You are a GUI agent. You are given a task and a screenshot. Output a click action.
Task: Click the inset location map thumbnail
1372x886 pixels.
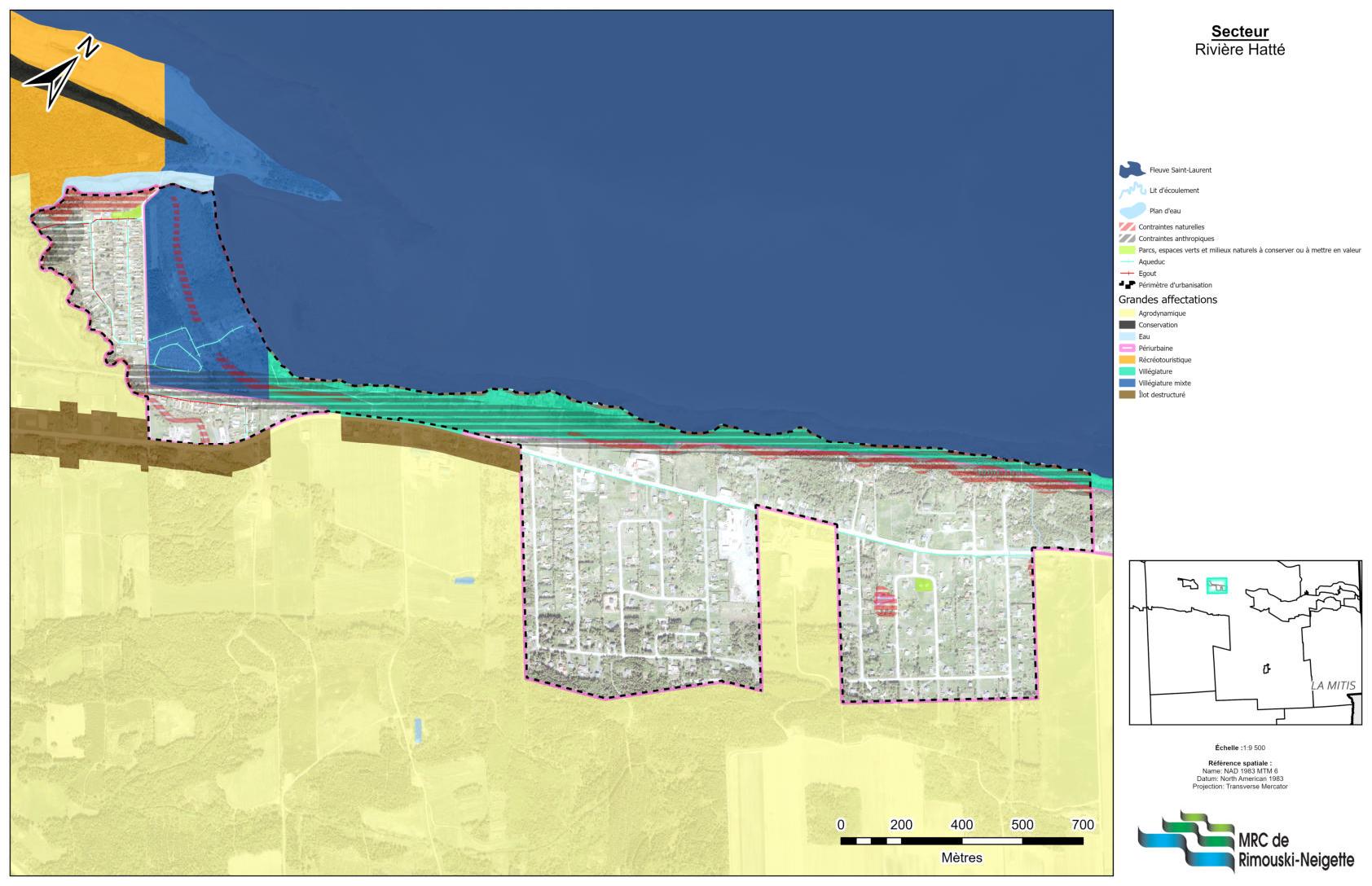(1245, 643)
